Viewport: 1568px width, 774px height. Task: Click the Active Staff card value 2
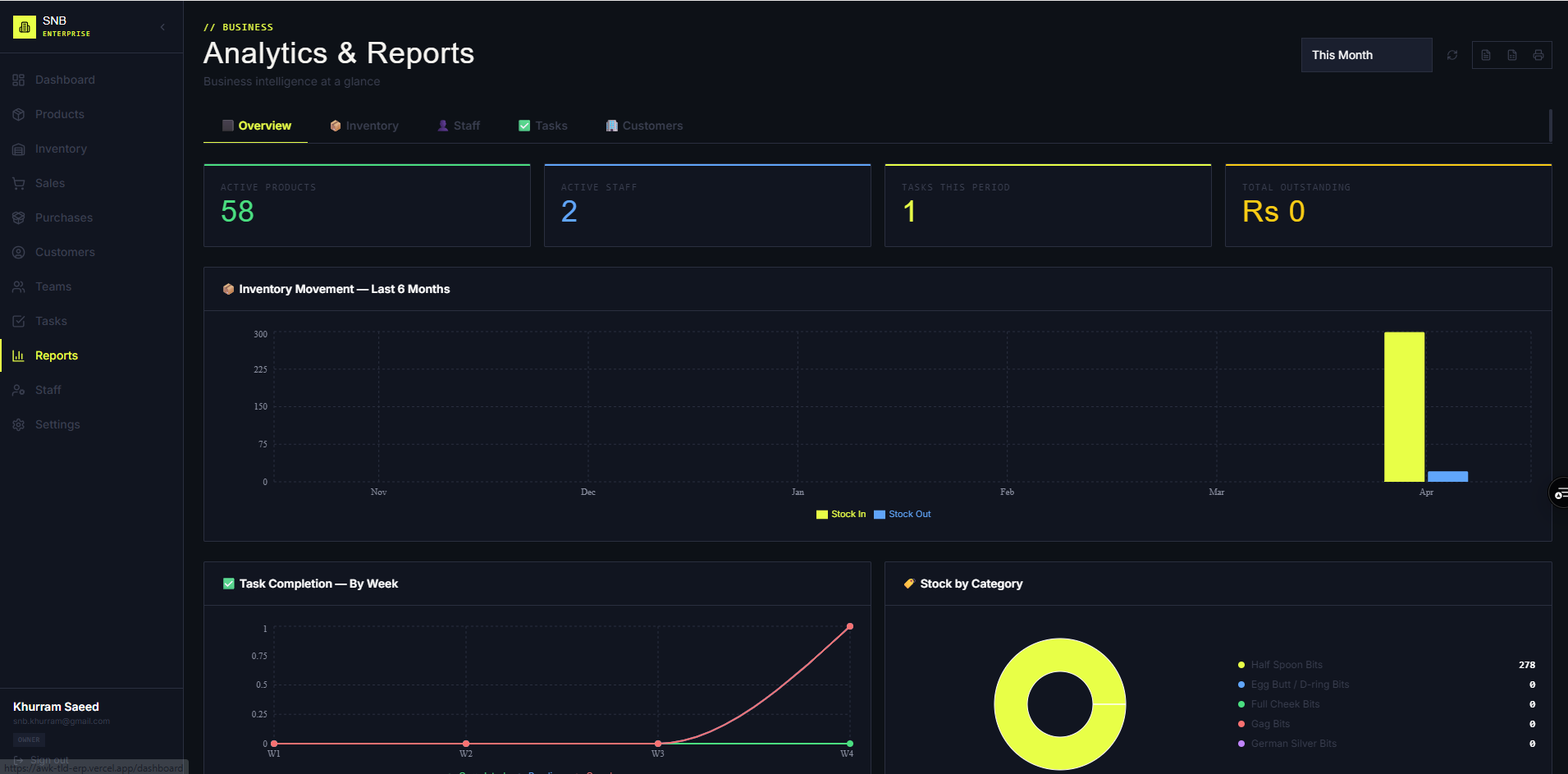click(569, 212)
